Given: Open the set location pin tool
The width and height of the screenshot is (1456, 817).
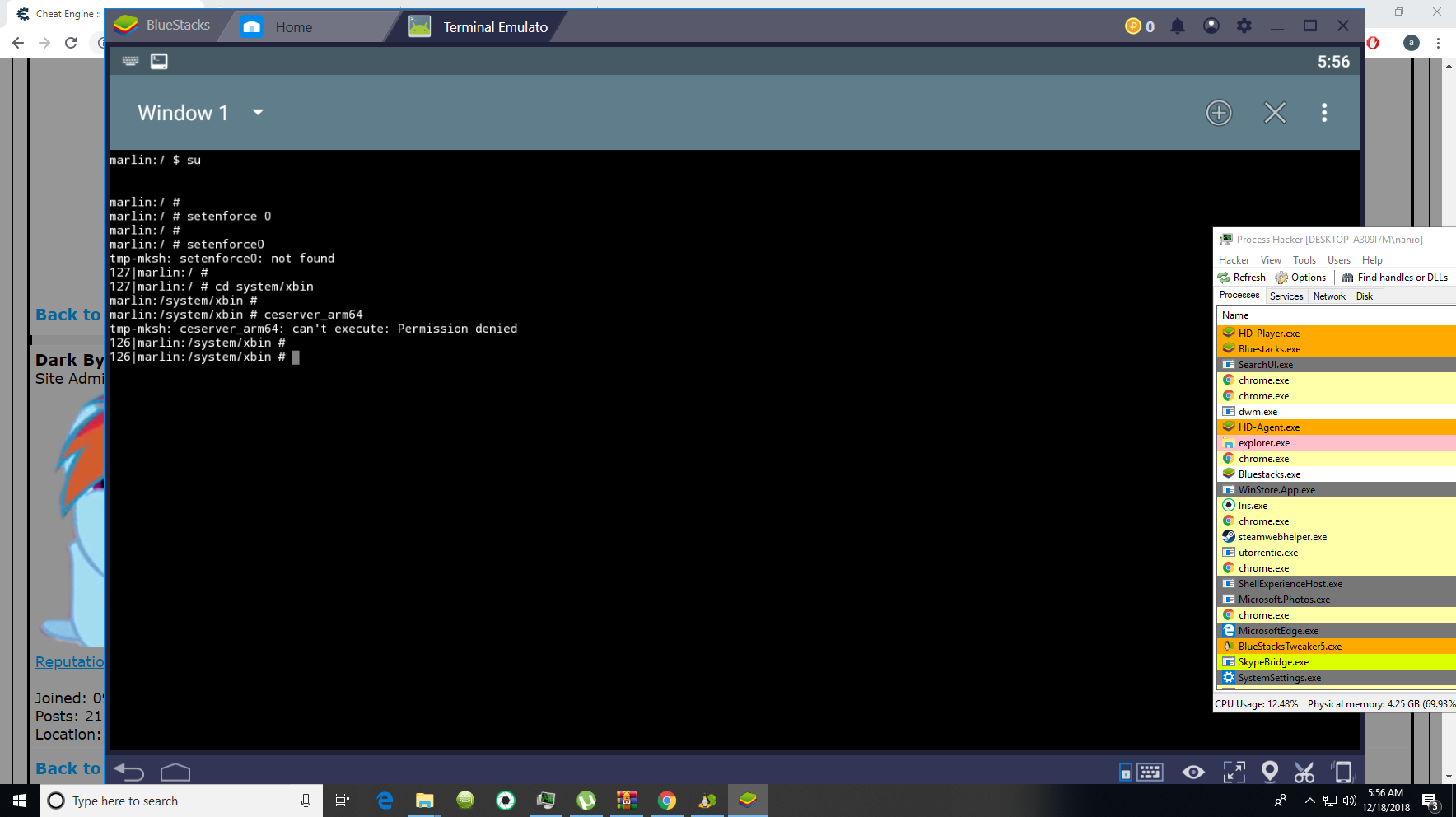Looking at the screenshot, I should (x=1270, y=772).
